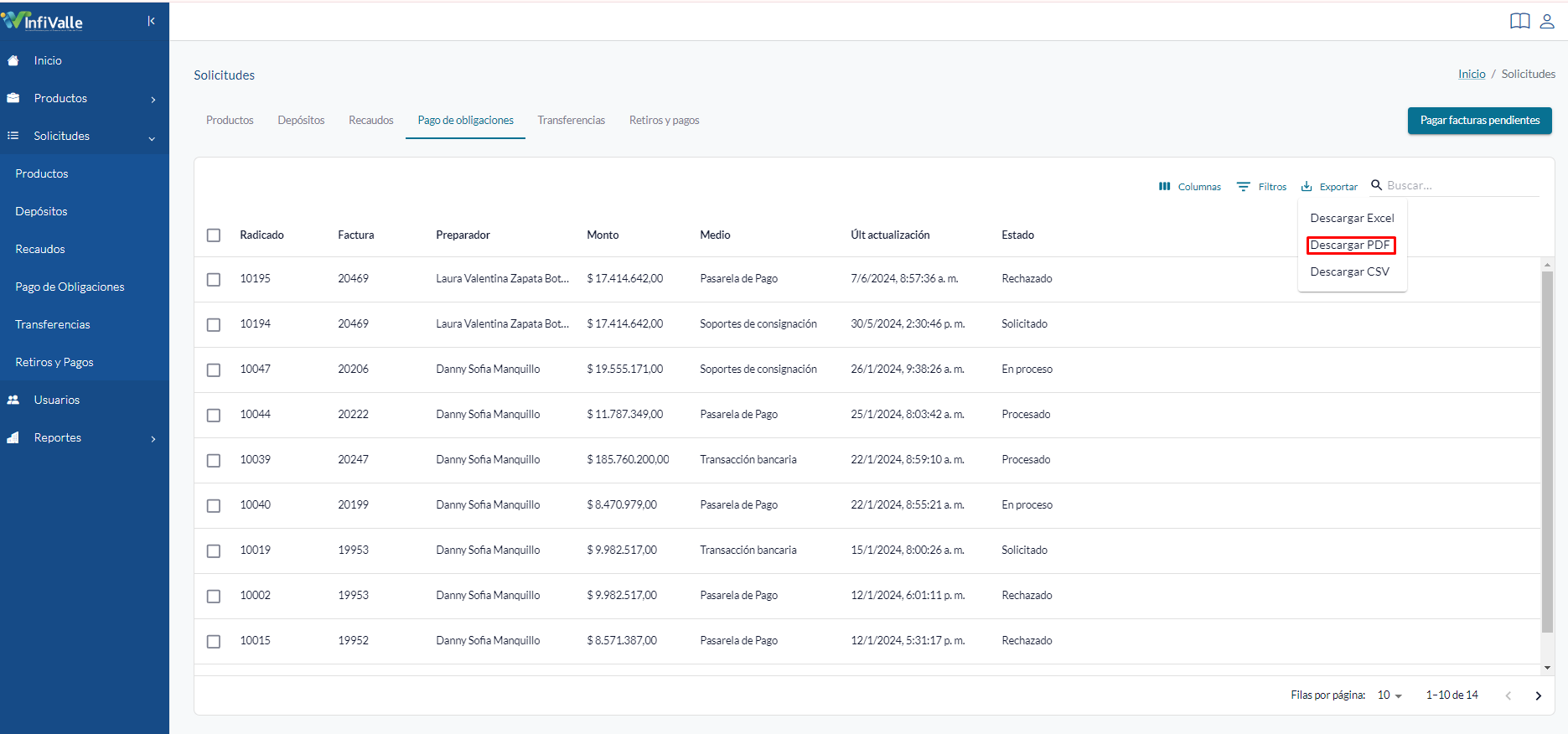The height and width of the screenshot is (734, 1568).
Task: Click the Buscar search field
Action: pyautogui.click(x=1462, y=186)
